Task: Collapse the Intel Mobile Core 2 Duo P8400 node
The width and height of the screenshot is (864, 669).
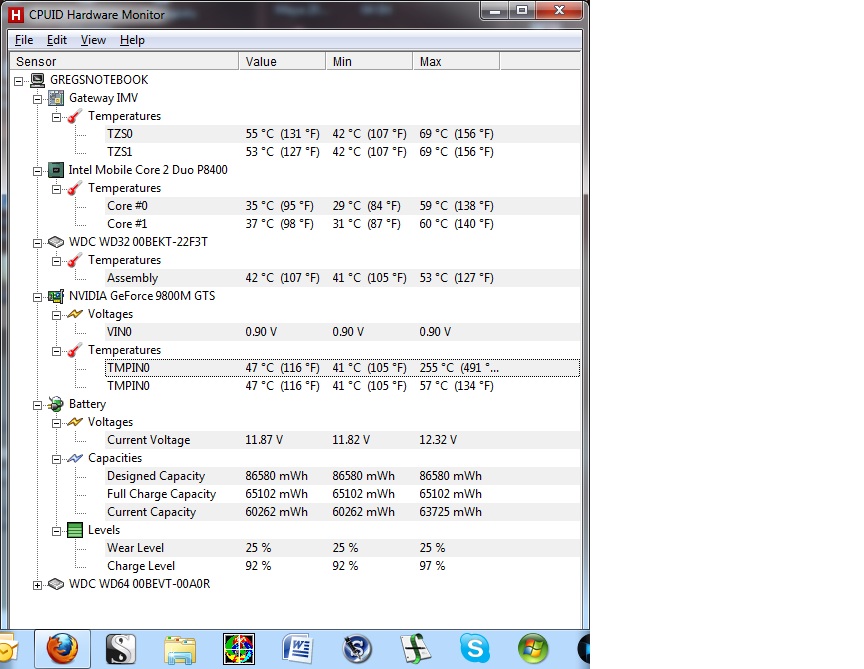Action: (37, 171)
